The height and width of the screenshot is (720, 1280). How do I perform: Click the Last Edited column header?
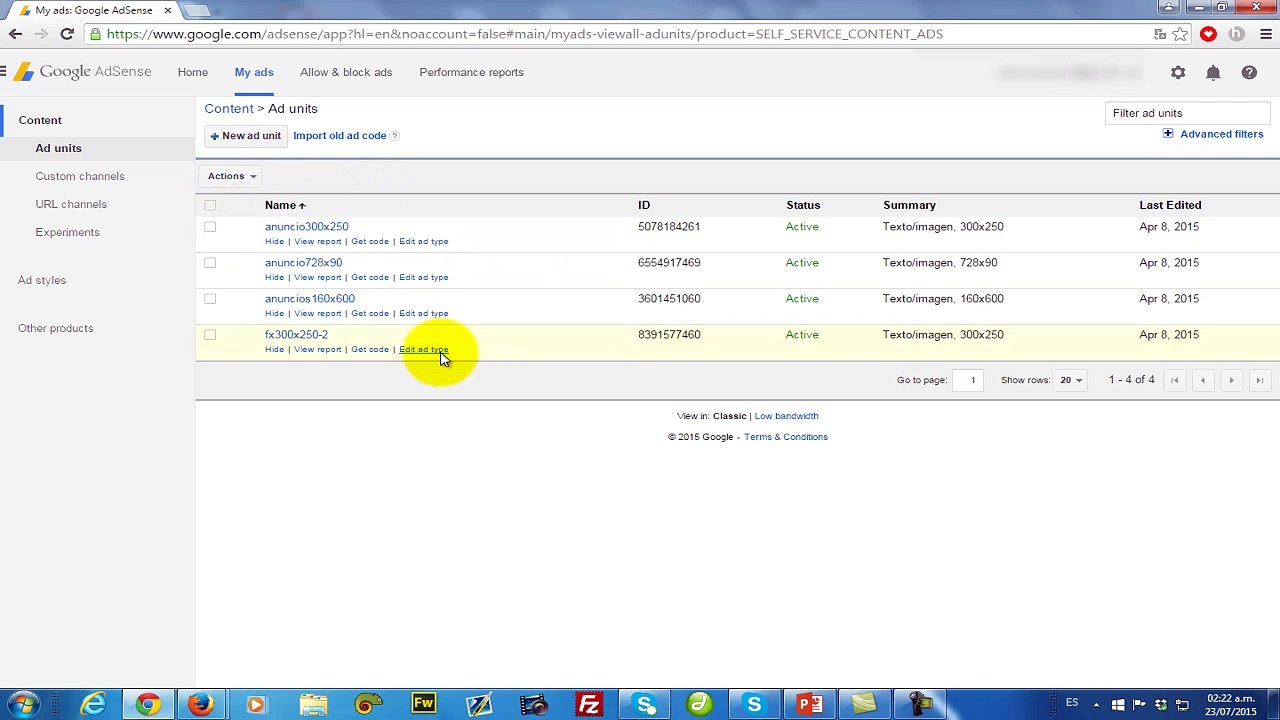(x=1170, y=205)
